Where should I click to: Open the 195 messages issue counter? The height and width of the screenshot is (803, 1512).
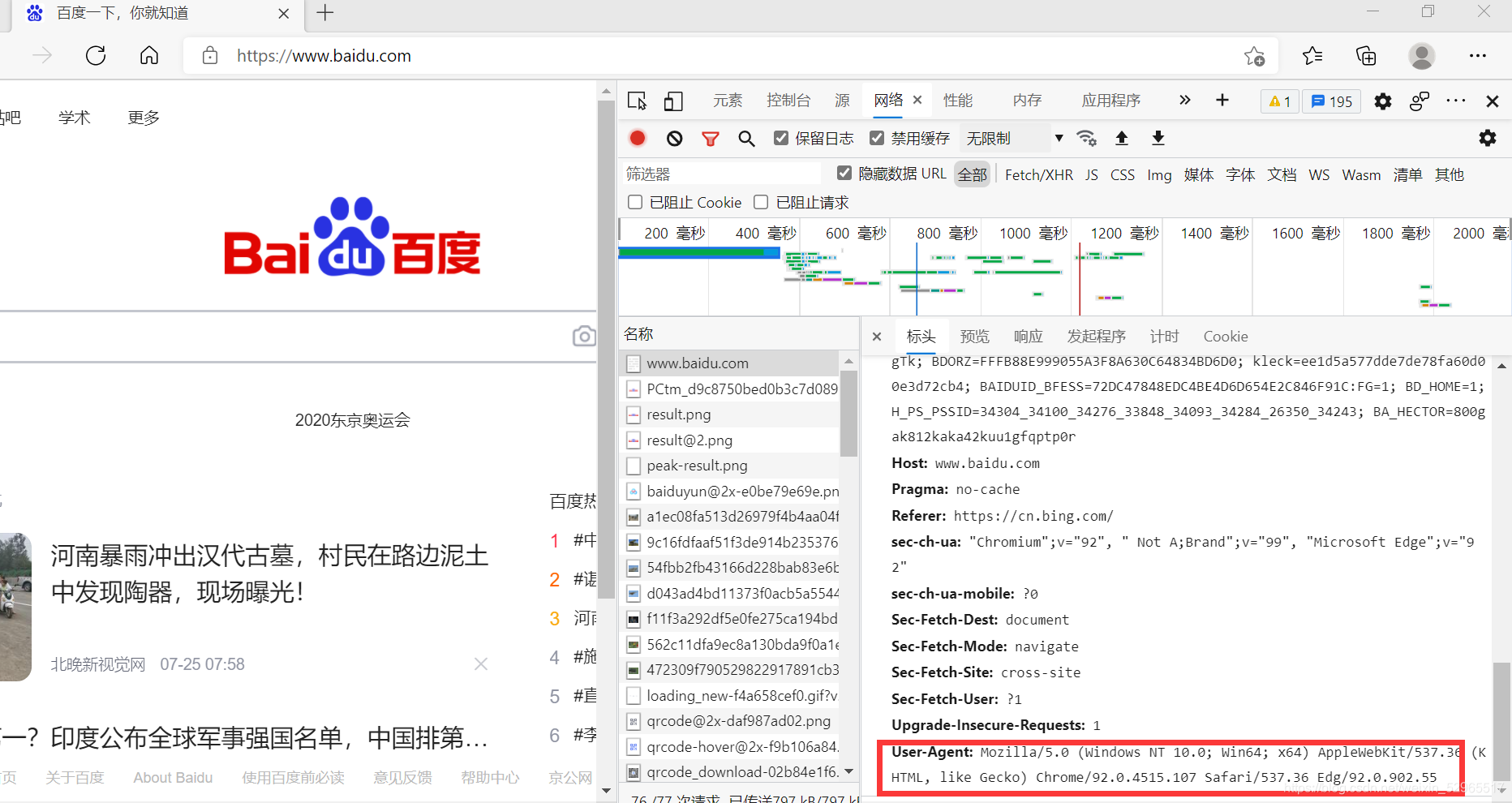pyautogui.click(x=1331, y=101)
